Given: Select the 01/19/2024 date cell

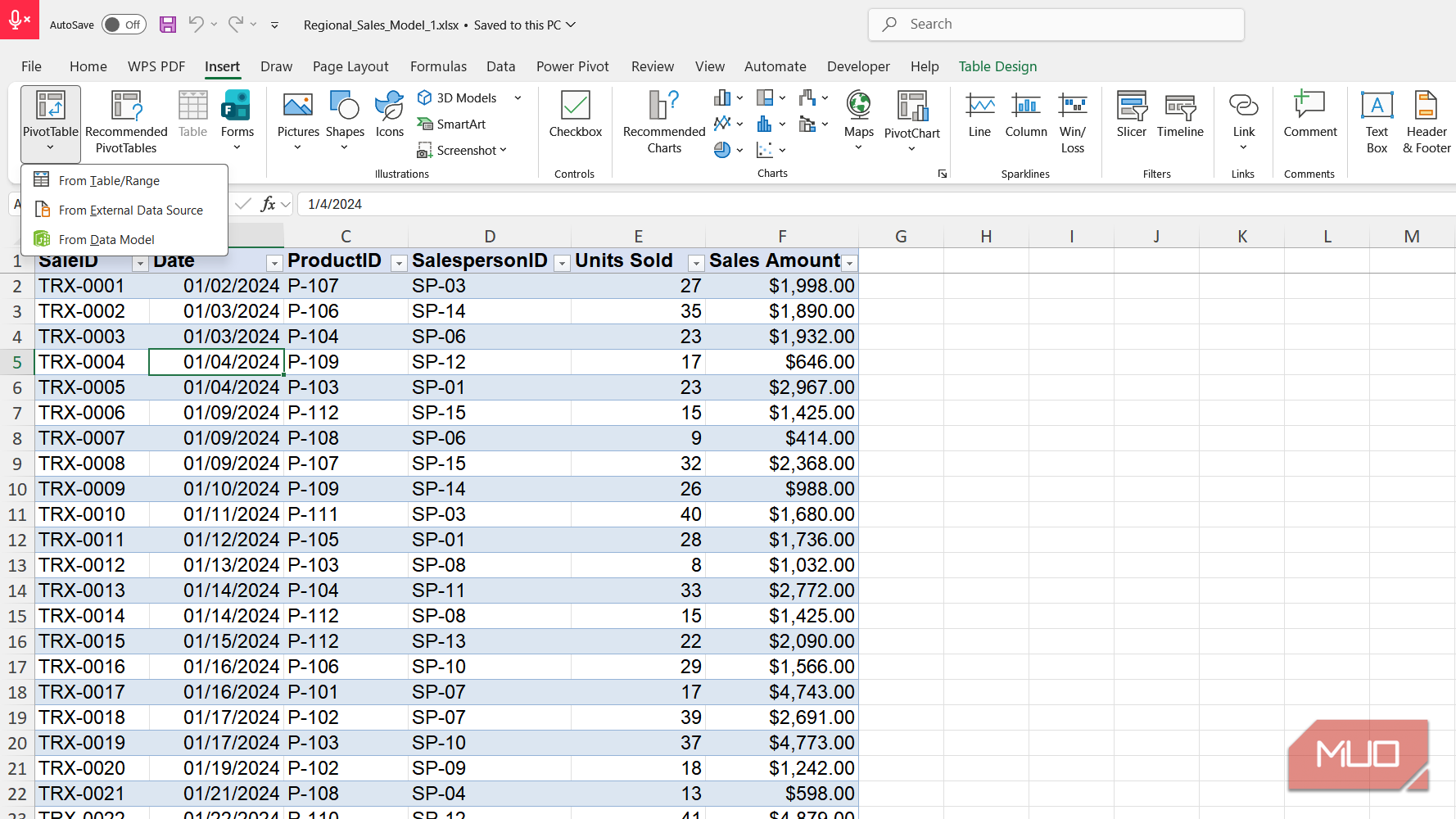Looking at the screenshot, I should 216,768.
